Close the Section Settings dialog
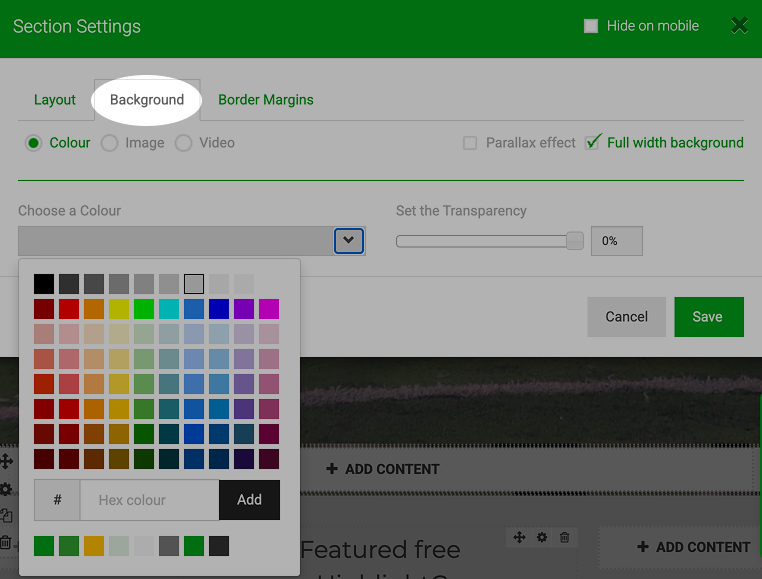This screenshot has width=762, height=579. coord(739,25)
